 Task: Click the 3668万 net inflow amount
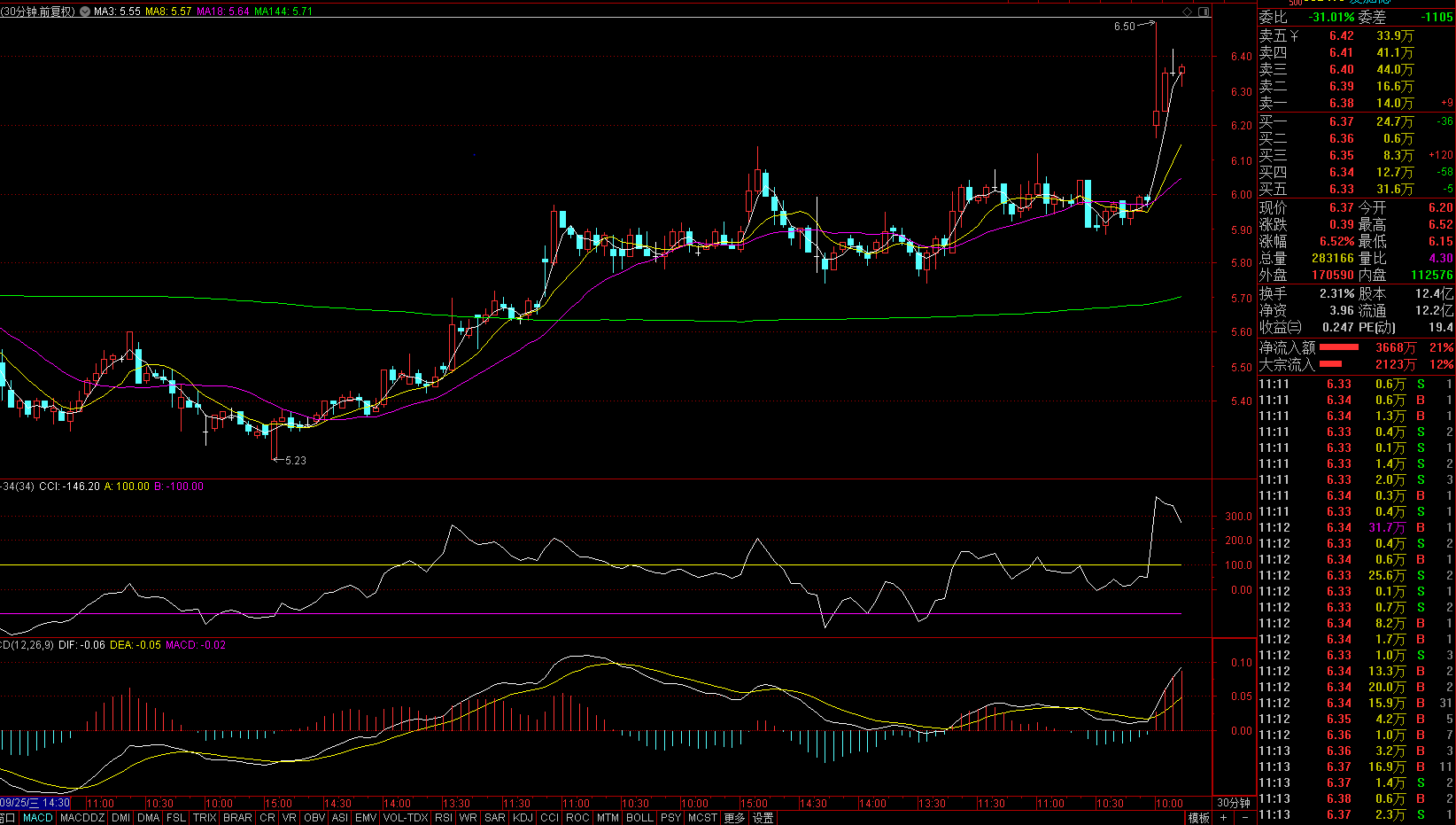coord(1395,347)
